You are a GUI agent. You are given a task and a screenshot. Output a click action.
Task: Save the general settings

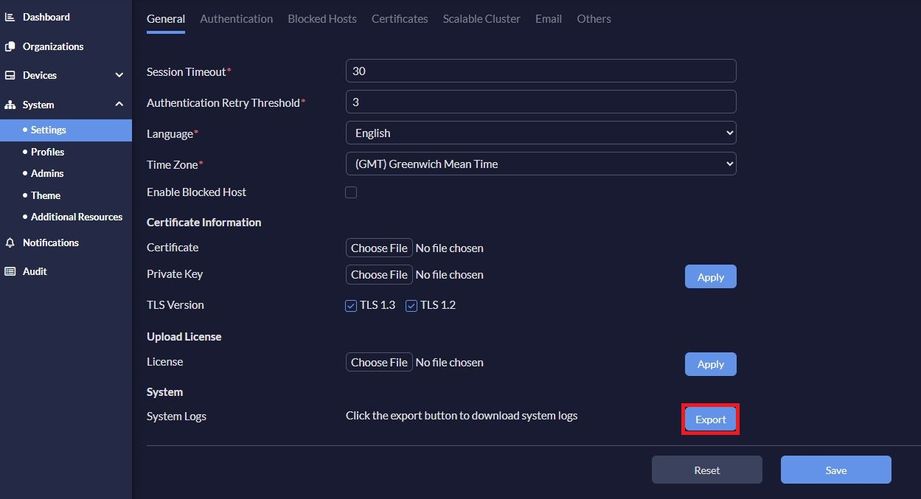835,470
